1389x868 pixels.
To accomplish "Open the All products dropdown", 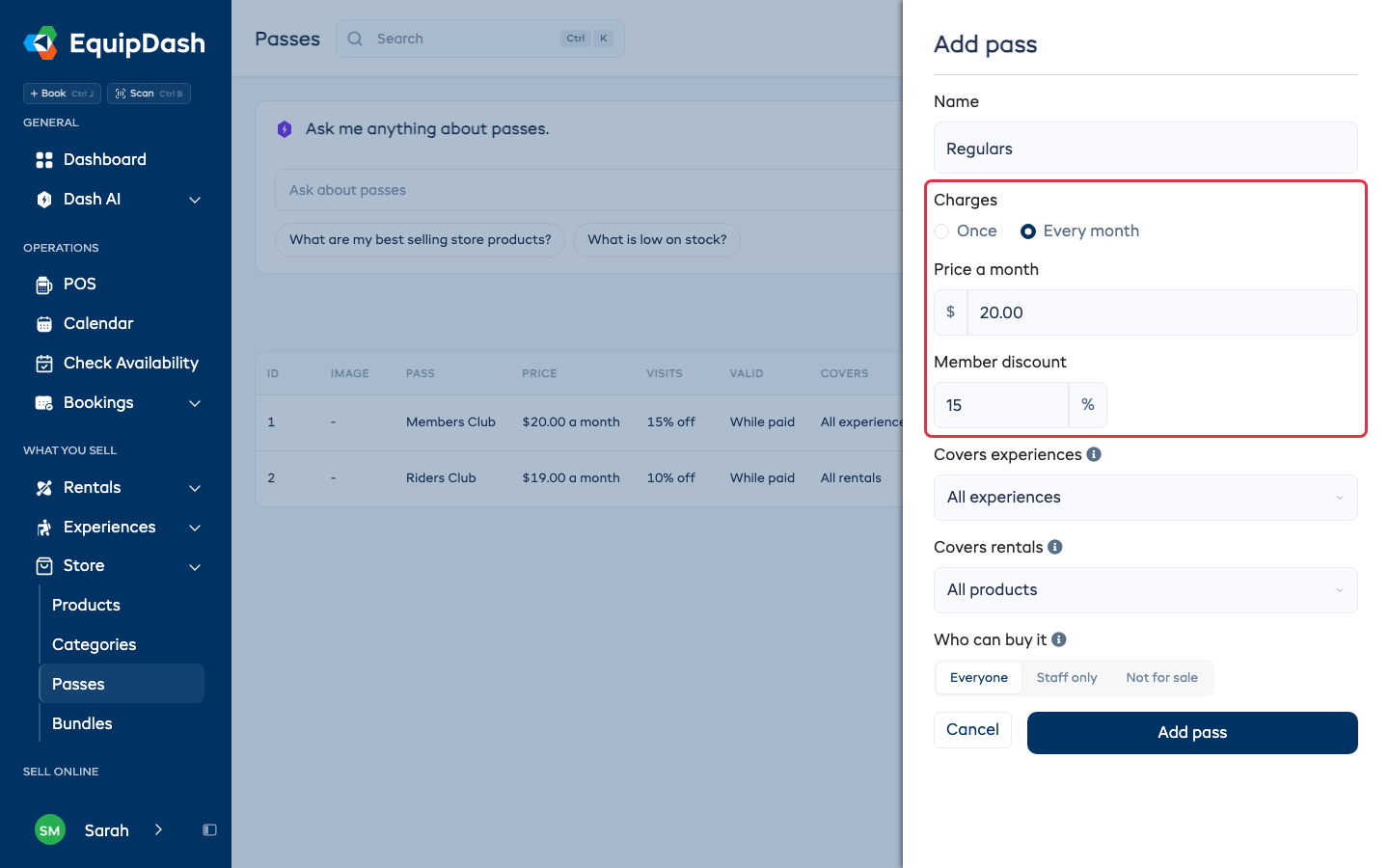I will click(1146, 590).
